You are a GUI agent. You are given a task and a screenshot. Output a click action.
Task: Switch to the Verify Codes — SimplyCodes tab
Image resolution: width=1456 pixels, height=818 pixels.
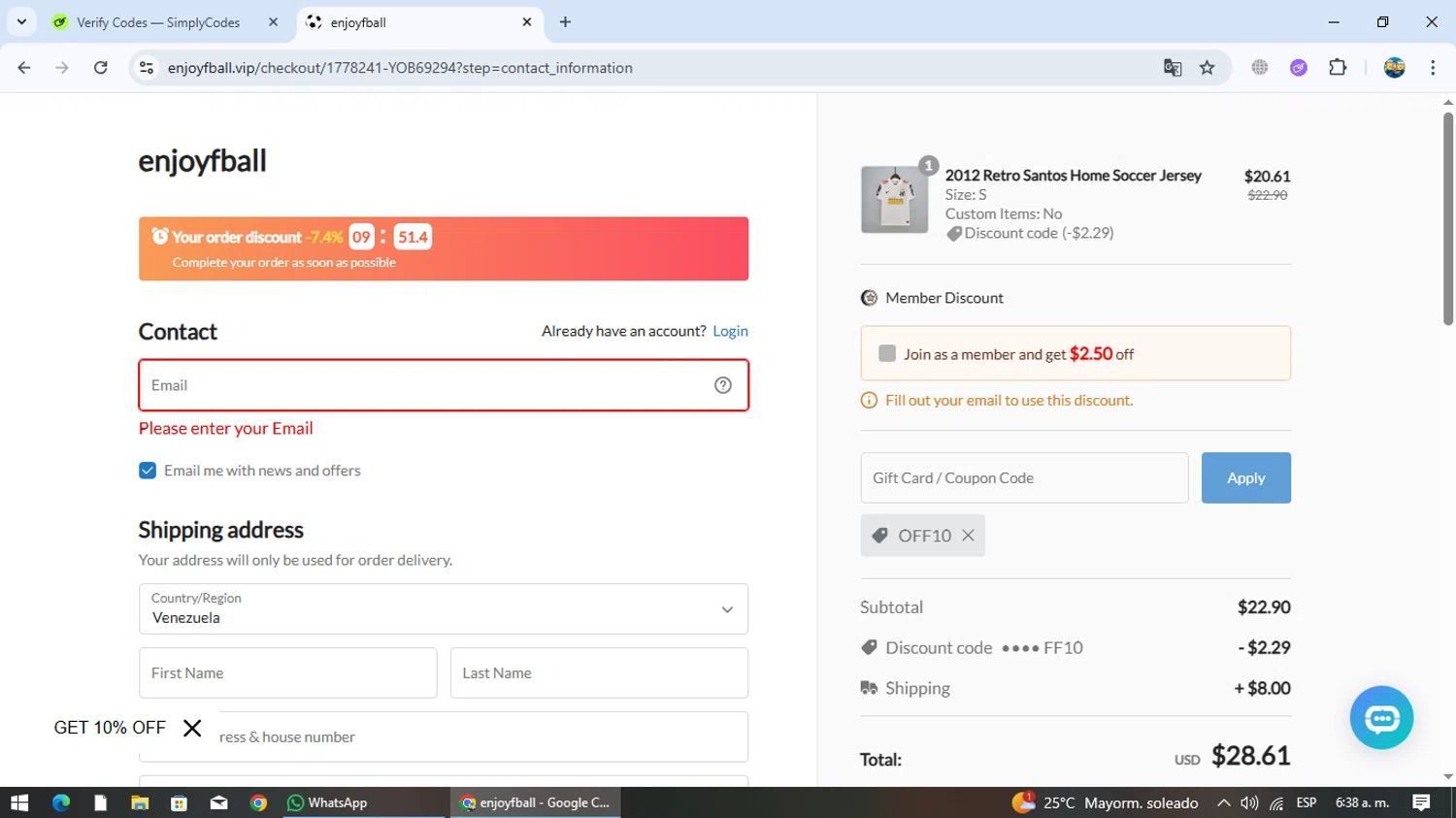[x=158, y=22]
